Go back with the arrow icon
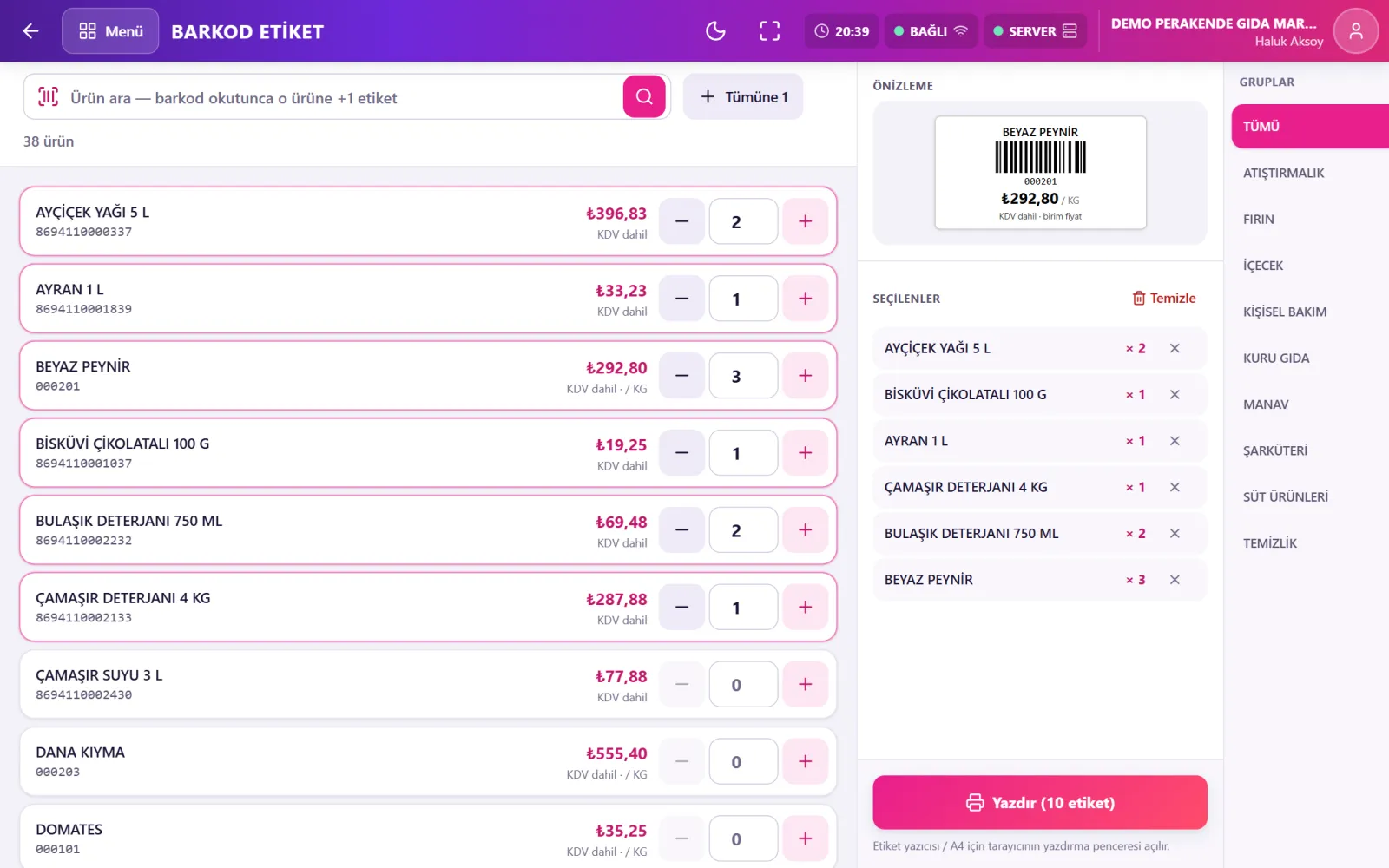 31,31
